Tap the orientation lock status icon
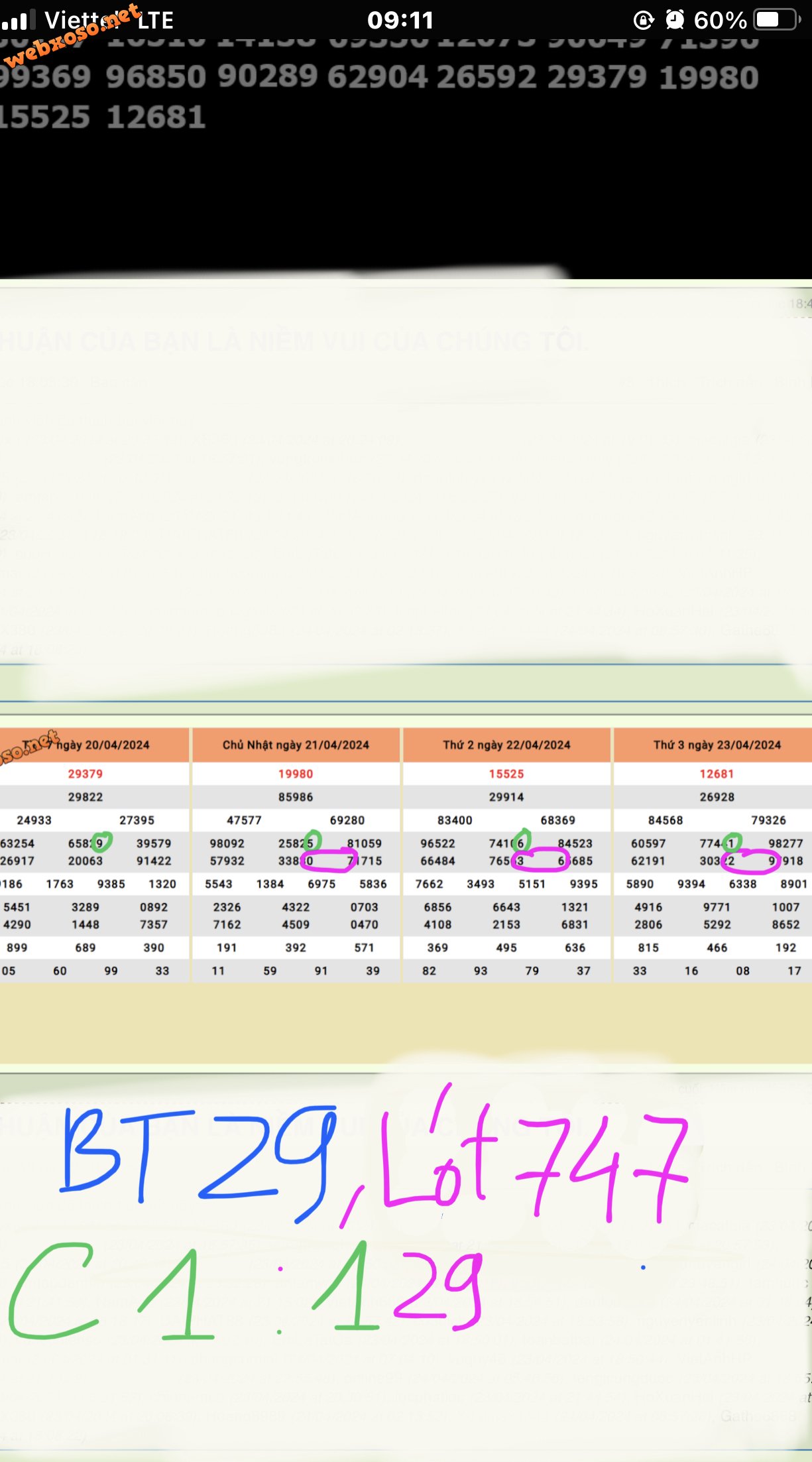812x1462 pixels. (x=643, y=20)
